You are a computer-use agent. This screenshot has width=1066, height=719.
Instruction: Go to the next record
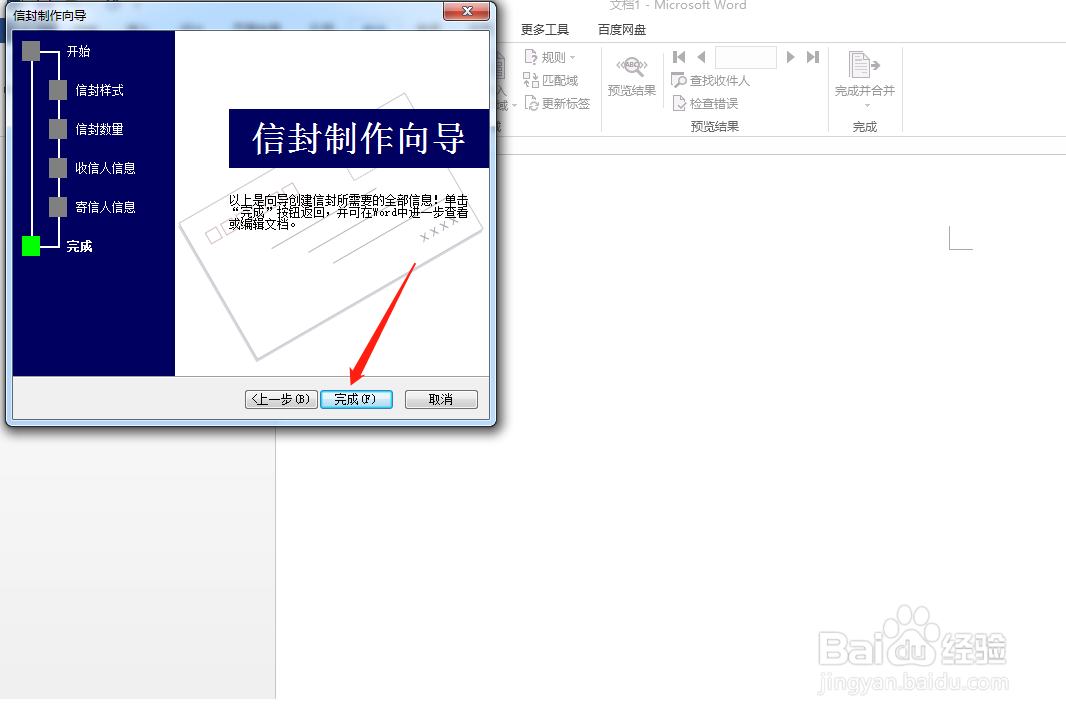790,57
